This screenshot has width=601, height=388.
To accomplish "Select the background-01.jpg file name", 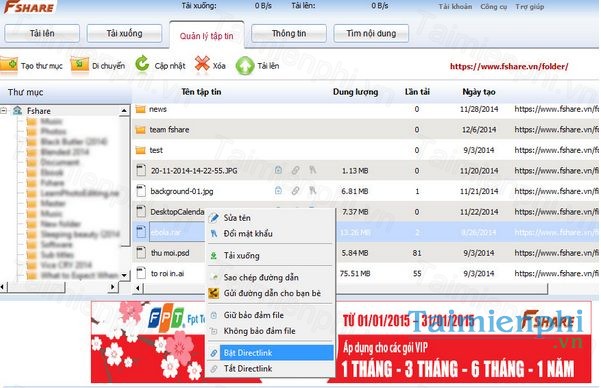I will point(182,191).
